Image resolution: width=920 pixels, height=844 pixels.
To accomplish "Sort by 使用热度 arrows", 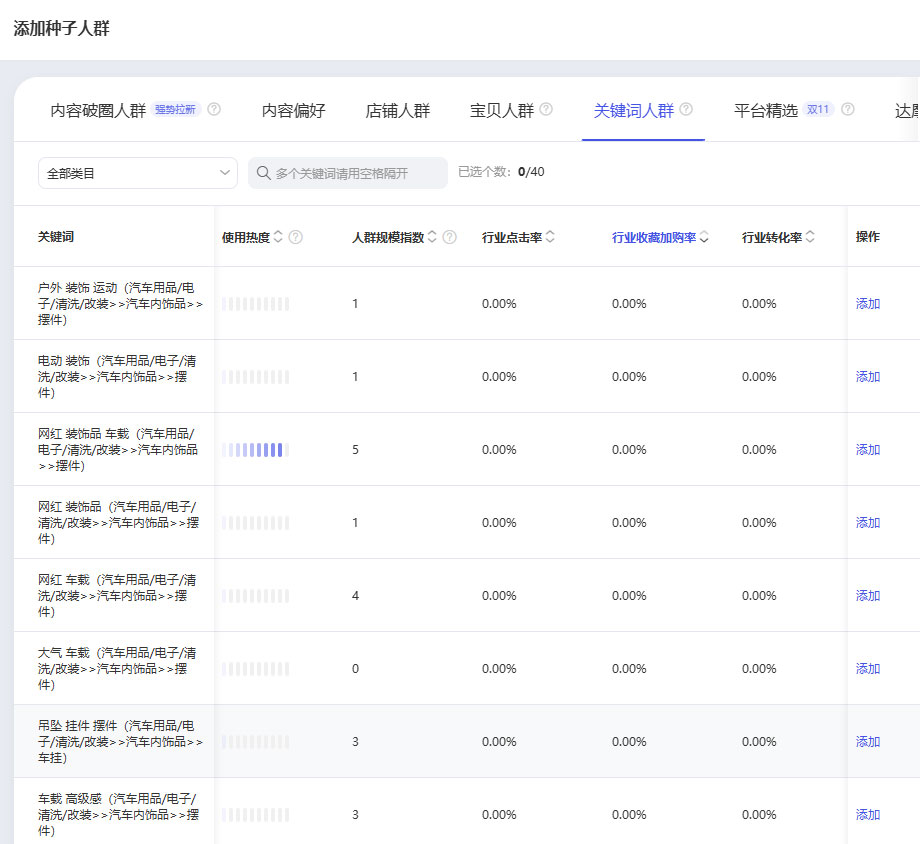I will [x=278, y=237].
